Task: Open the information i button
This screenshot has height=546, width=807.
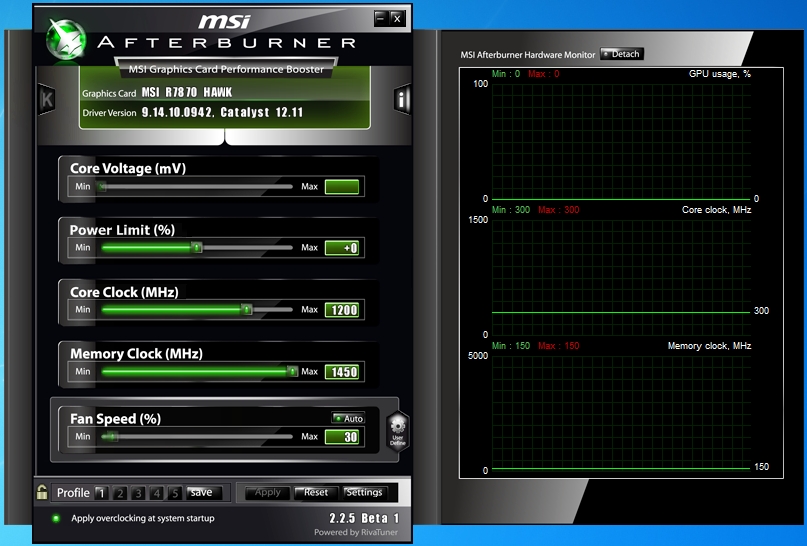Action: coord(402,98)
